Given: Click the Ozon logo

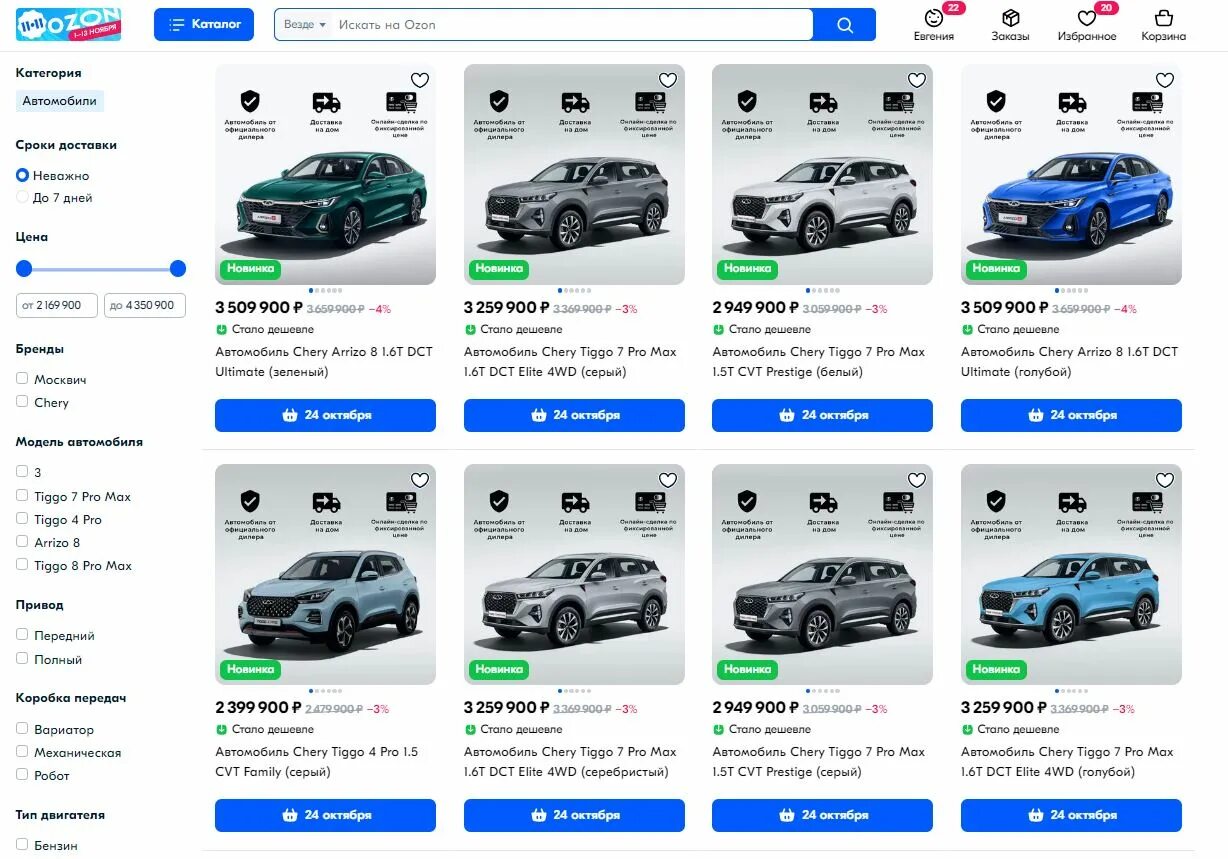Looking at the screenshot, I should pos(68,24).
